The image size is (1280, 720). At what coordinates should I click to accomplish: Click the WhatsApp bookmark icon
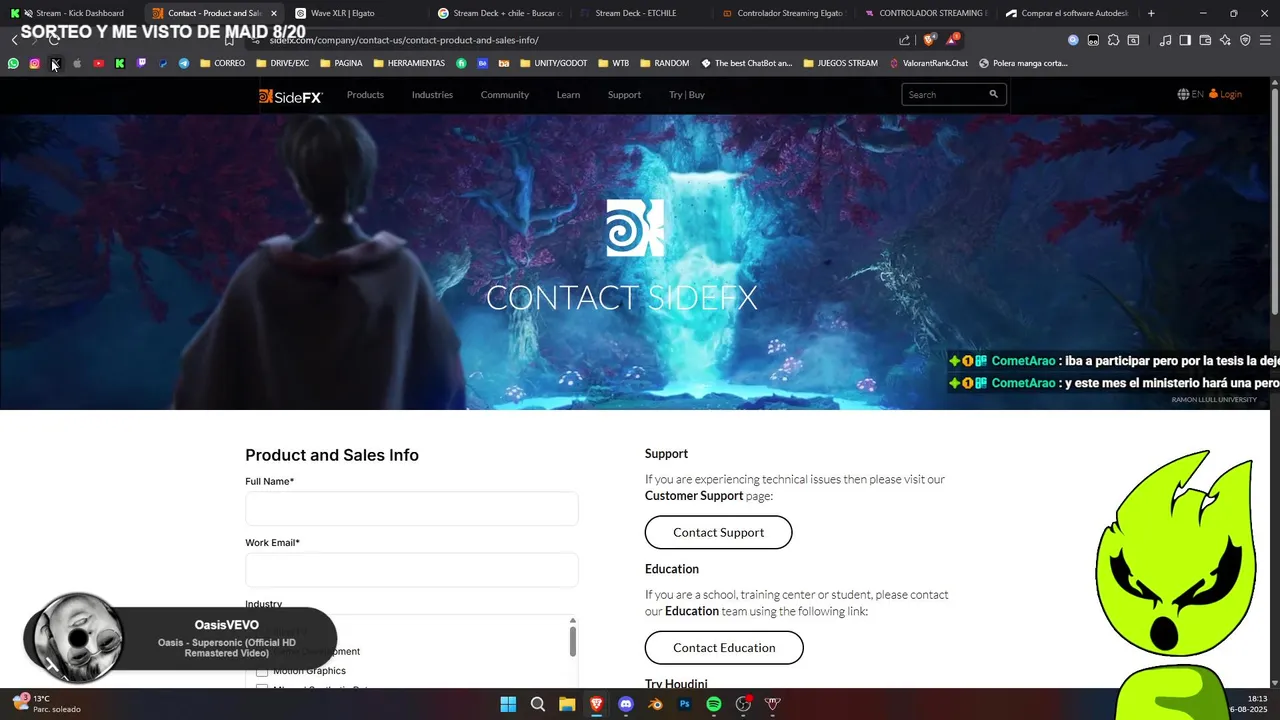click(13, 63)
